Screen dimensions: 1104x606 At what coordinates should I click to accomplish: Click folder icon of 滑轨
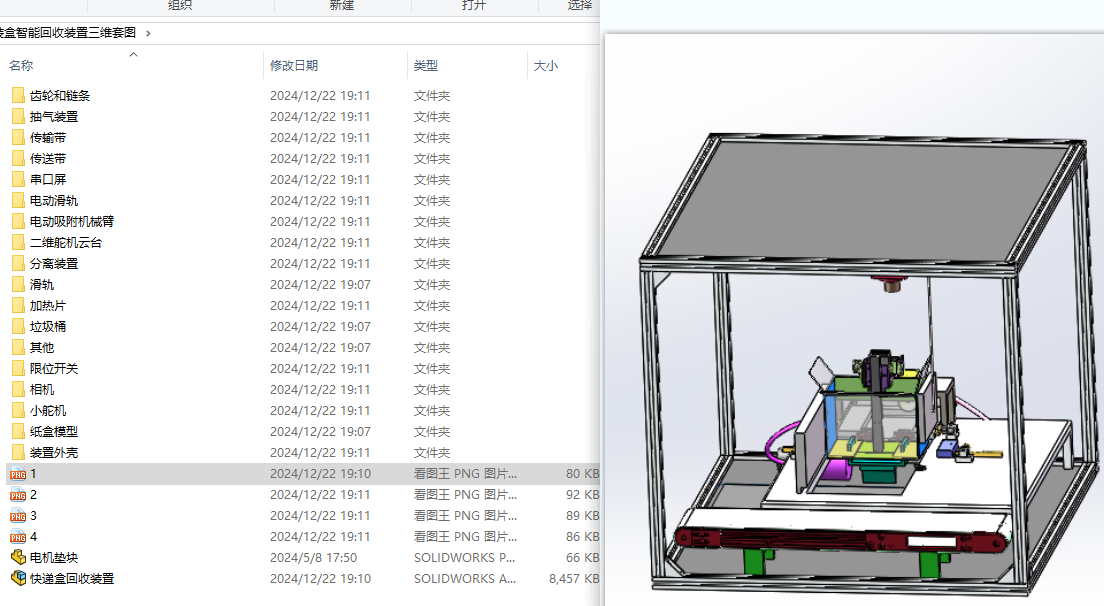click(x=18, y=284)
